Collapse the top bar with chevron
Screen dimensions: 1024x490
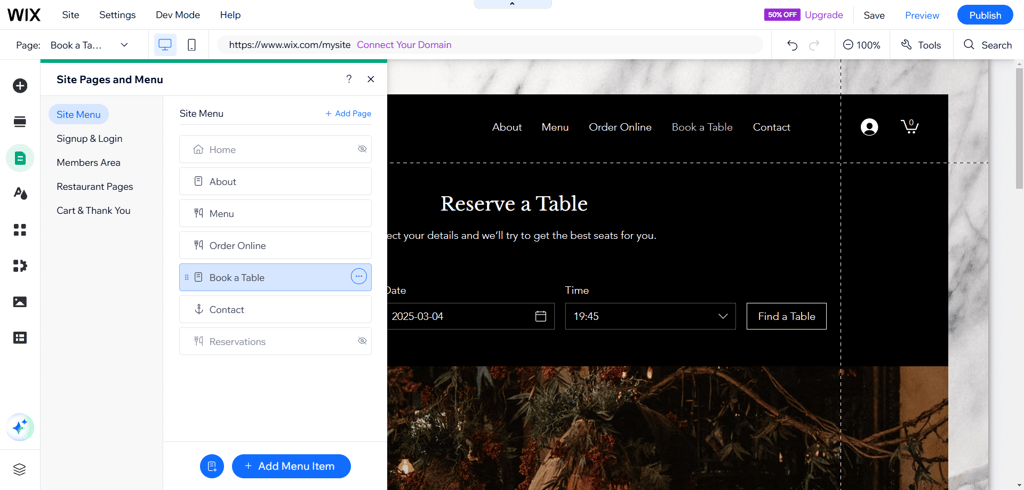(513, 4)
